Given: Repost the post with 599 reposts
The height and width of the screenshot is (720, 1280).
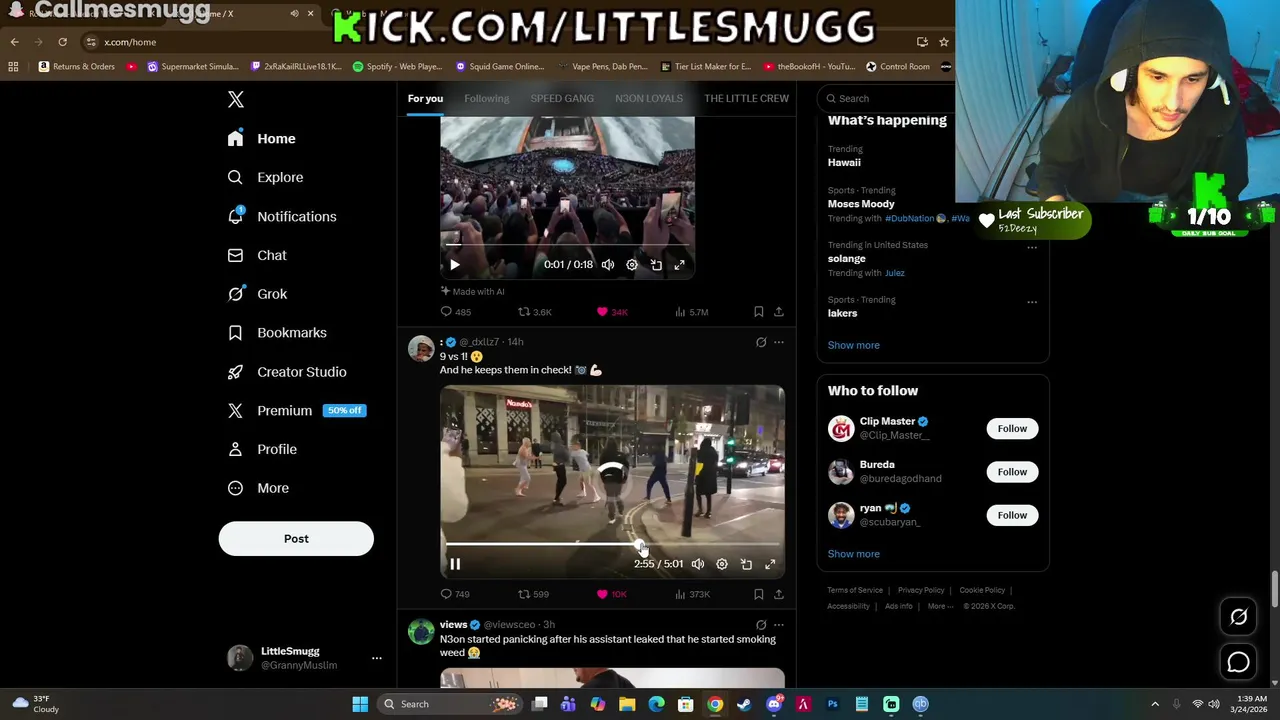Looking at the screenshot, I should click(533, 594).
